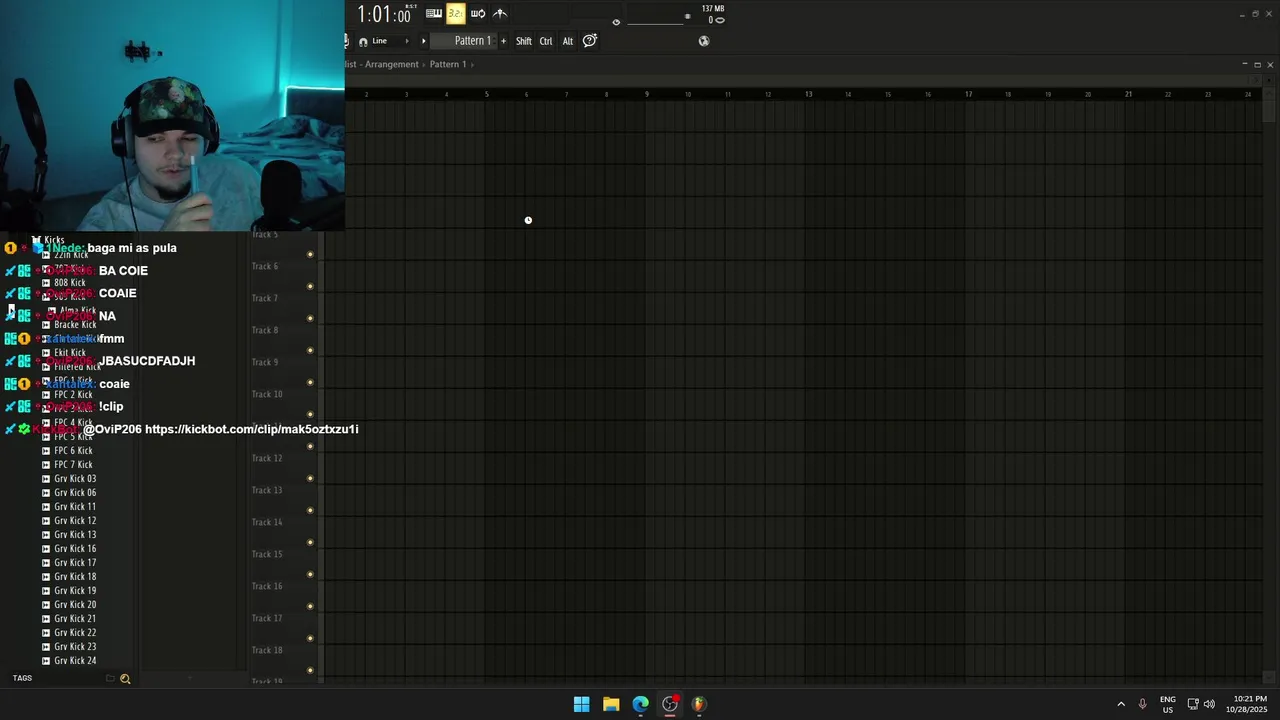Show hidden system tray icons chevron
This screenshot has width=1280, height=720.
coord(1121,704)
